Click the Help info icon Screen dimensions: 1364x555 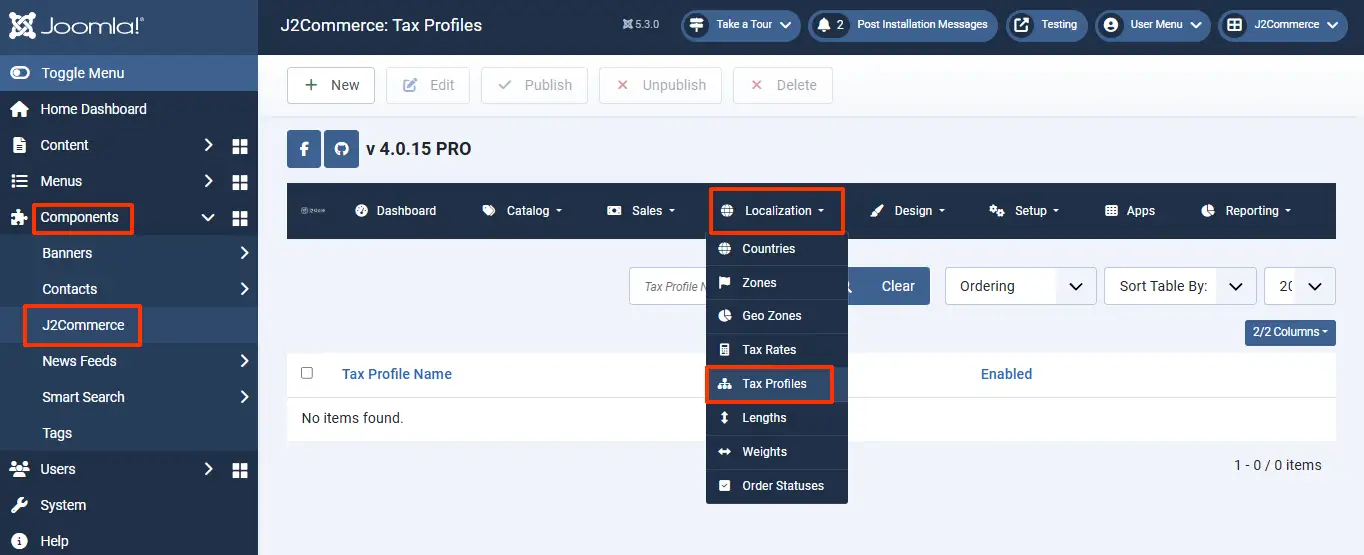[19, 541]
